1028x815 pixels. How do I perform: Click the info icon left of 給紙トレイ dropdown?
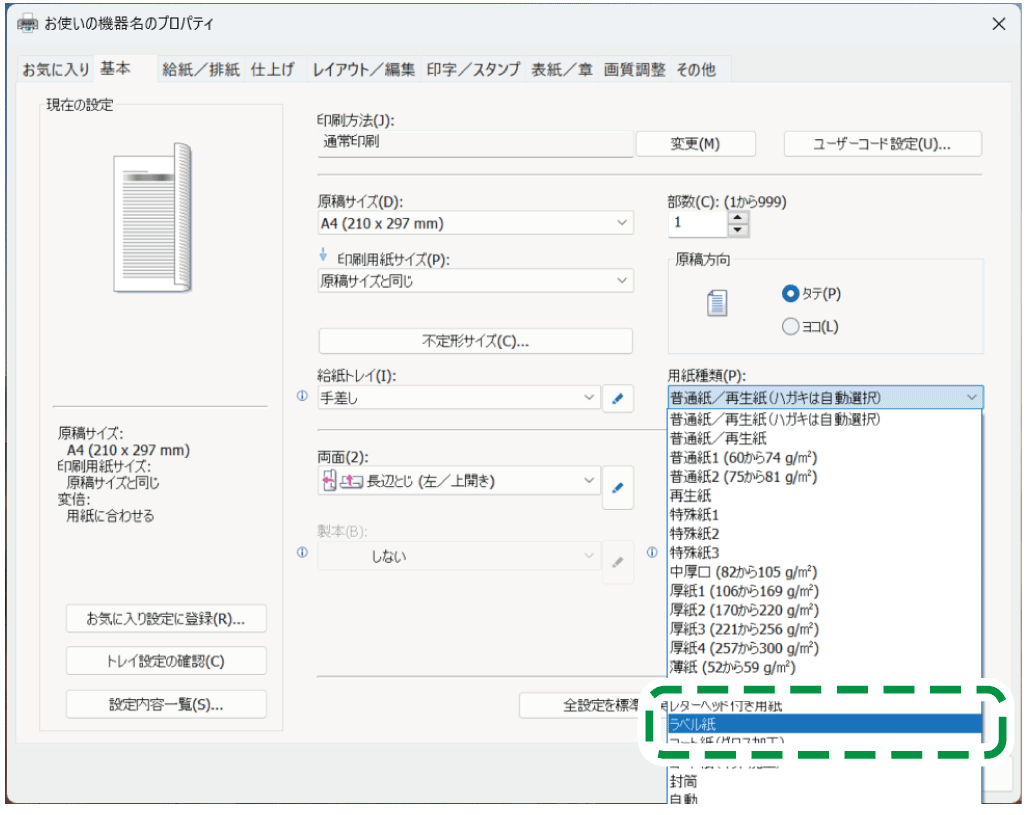point(303,397)
